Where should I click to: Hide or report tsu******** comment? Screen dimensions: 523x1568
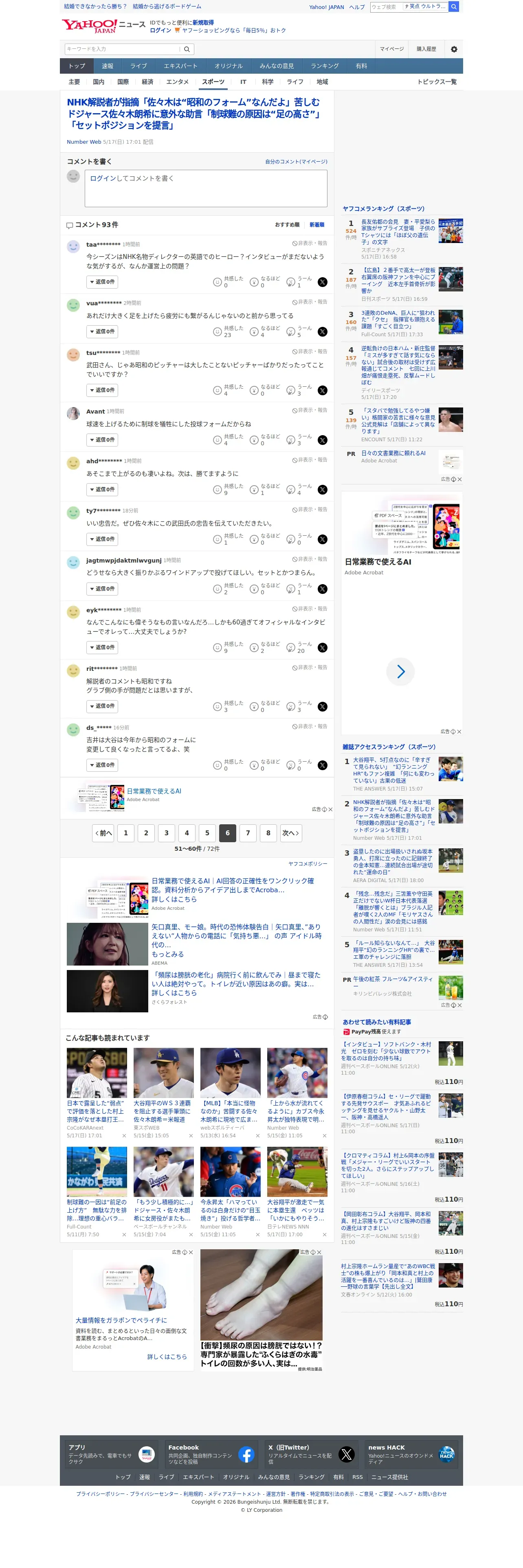(x=309, y=352)
